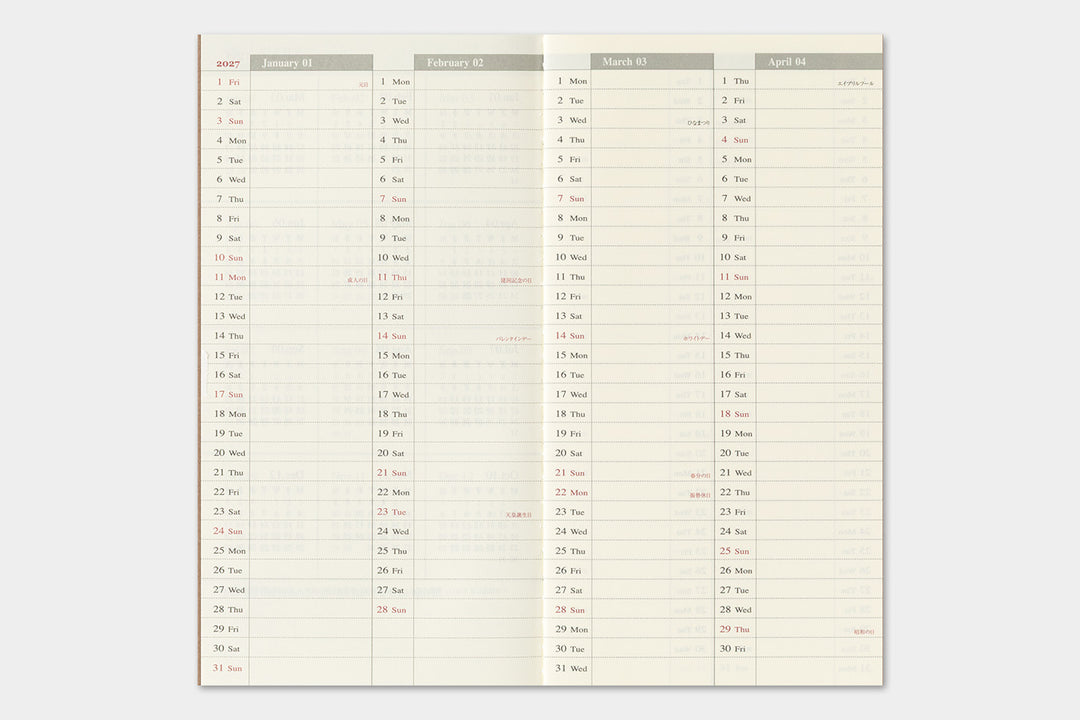The width and height of the screenshot is (1080, 720).
Task: Click April's '1 Thu' date
Action: click(x=736, y=81)
